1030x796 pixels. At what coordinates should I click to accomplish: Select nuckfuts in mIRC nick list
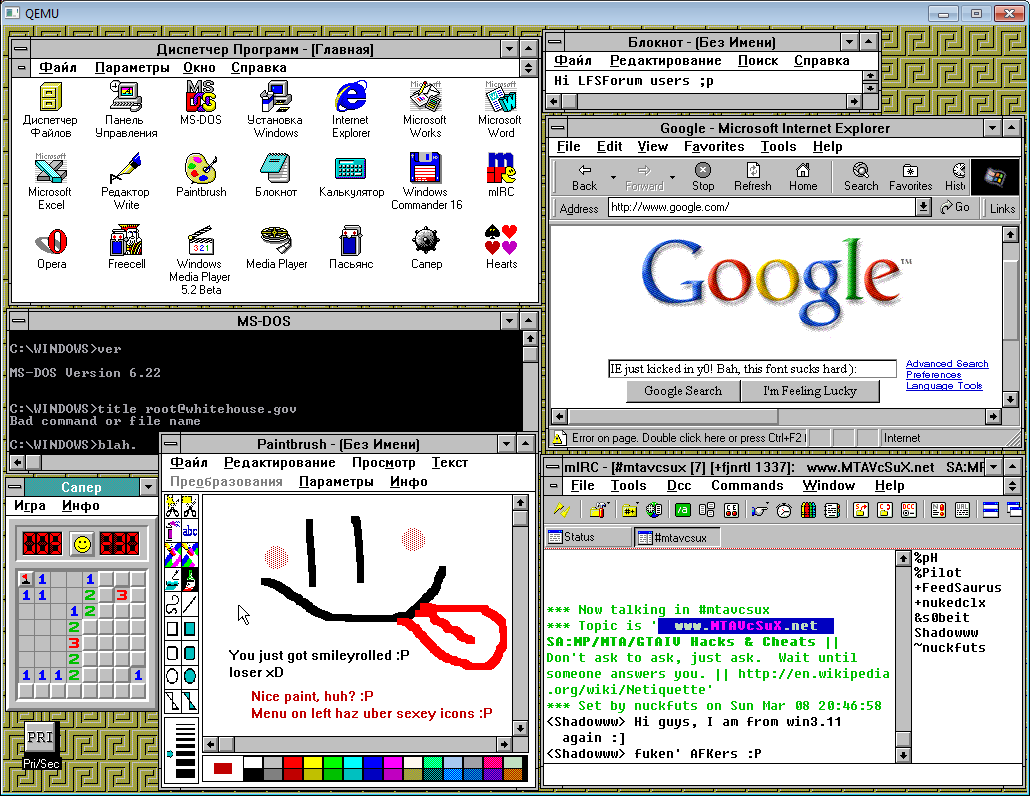pyautogui.click(x=950, y=648)
